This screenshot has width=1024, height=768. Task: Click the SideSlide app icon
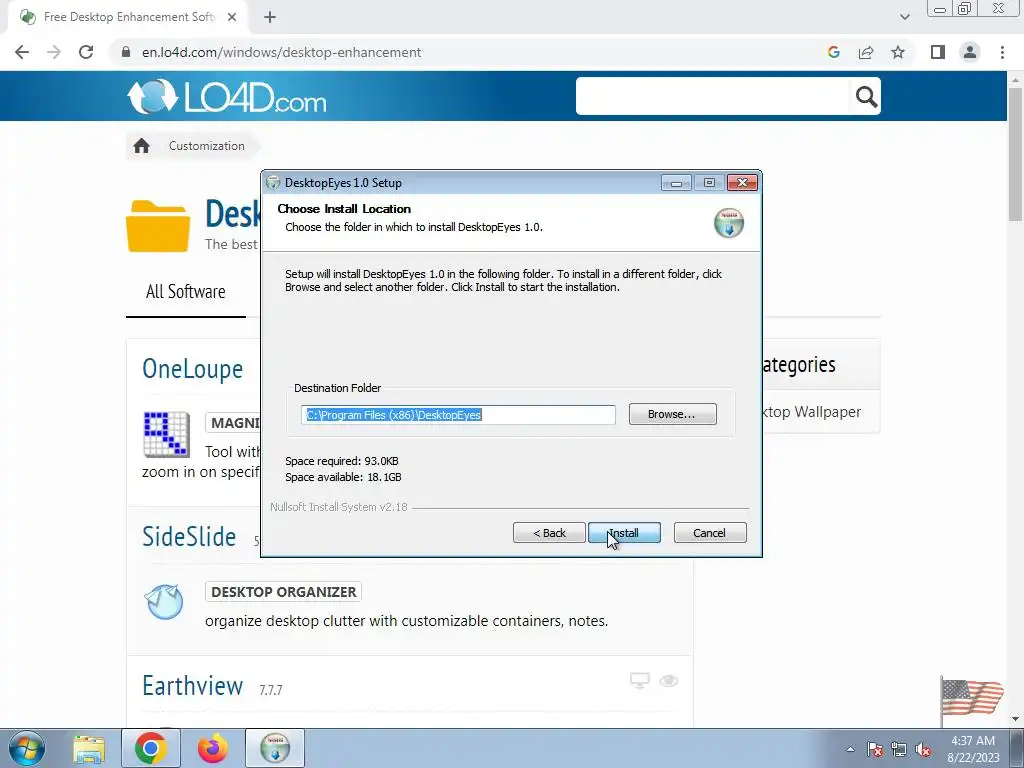[x=164, y=601]
